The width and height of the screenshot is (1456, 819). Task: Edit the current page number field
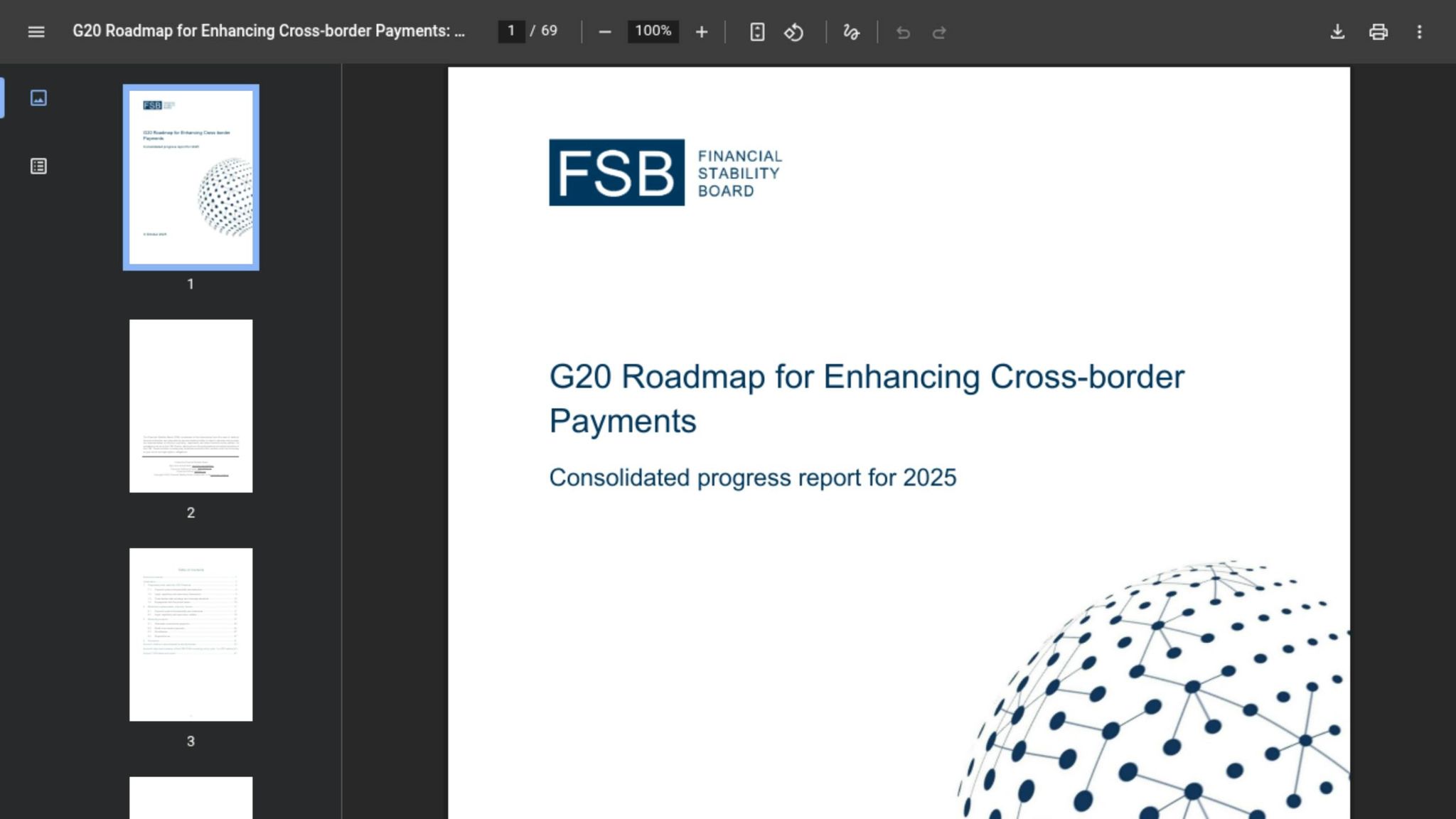click(511, 31)
